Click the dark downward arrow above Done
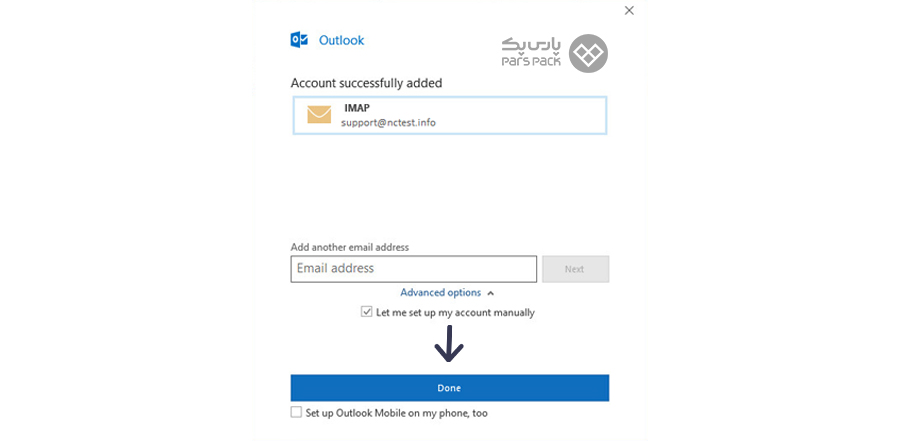The image size is (900, 441). point(449,344)
